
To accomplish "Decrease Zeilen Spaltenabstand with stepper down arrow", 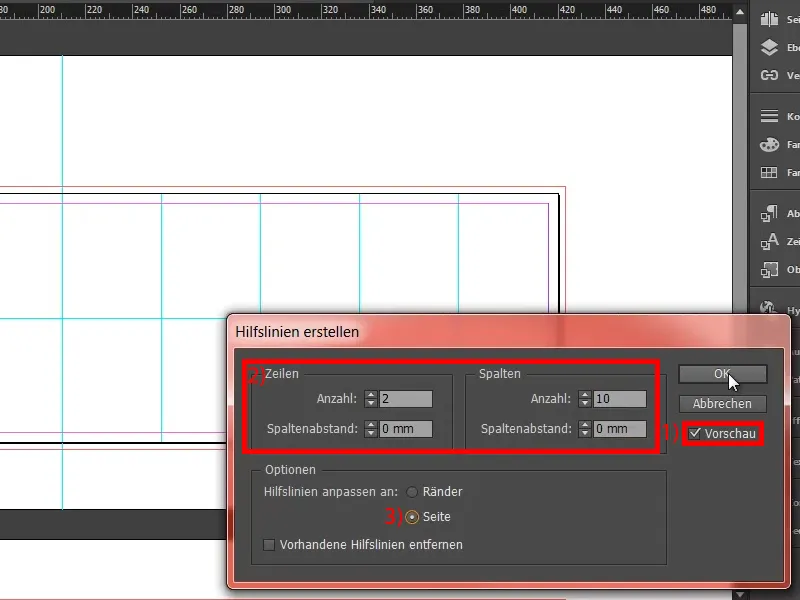I will 371,433.
